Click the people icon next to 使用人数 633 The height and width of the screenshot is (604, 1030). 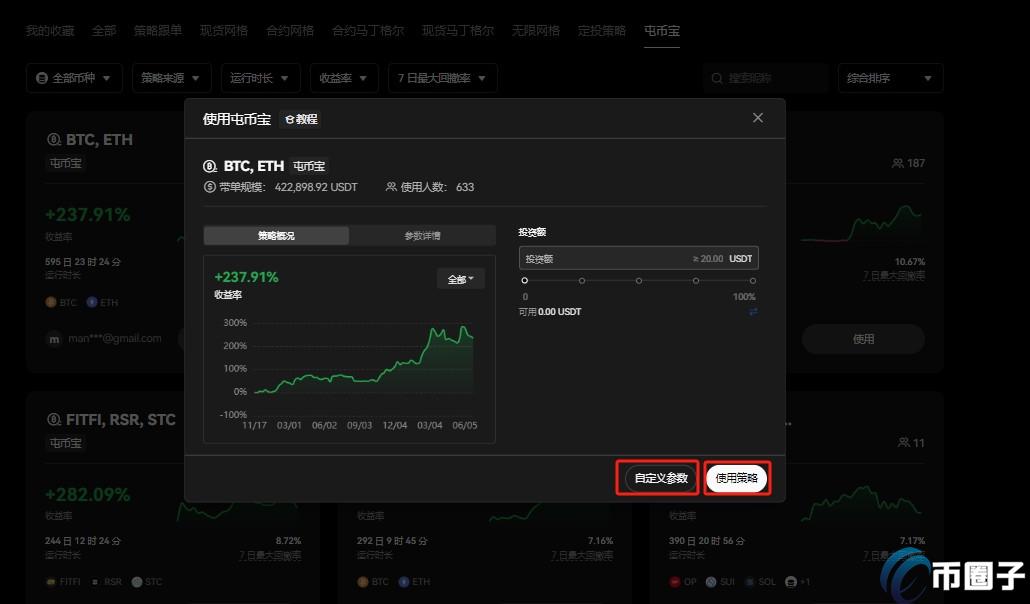point(390,187)
